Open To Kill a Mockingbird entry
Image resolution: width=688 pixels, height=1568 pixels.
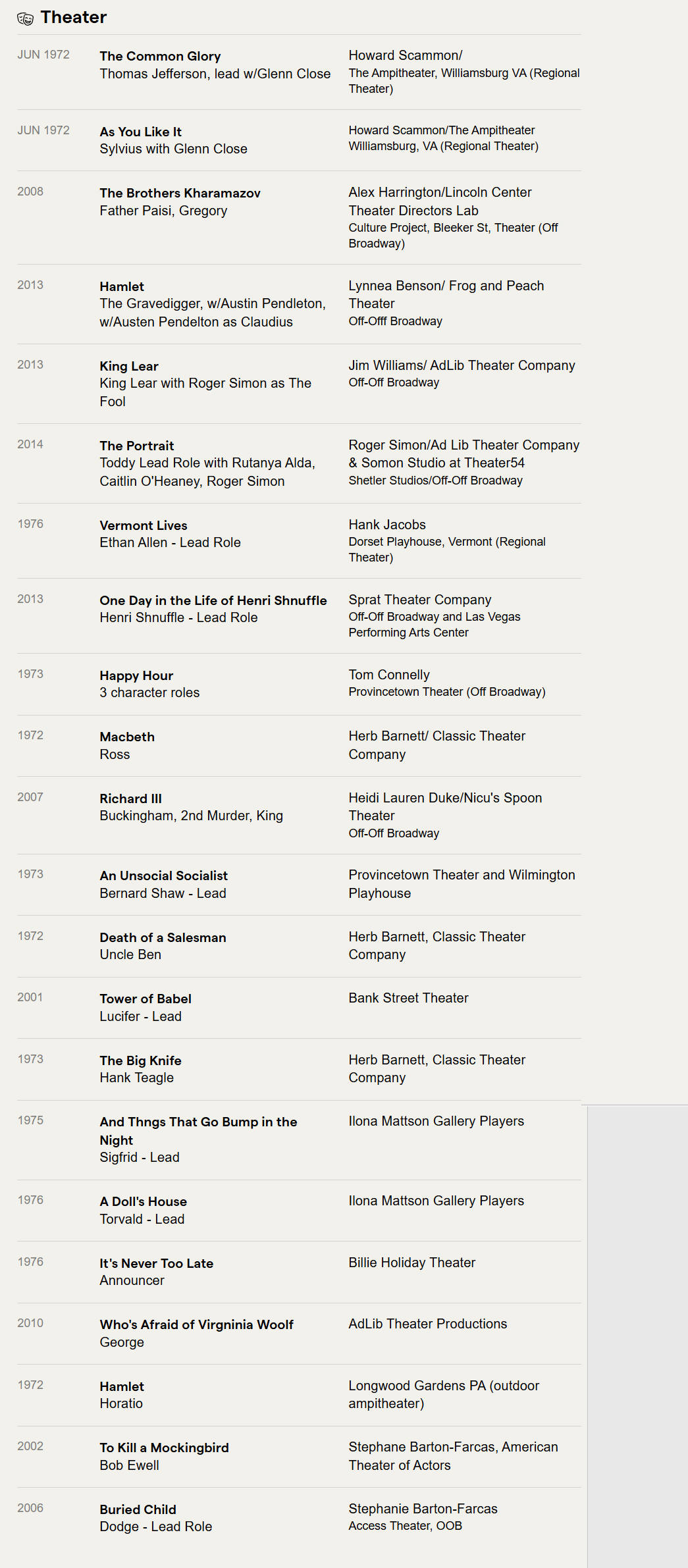point(164,1448)
